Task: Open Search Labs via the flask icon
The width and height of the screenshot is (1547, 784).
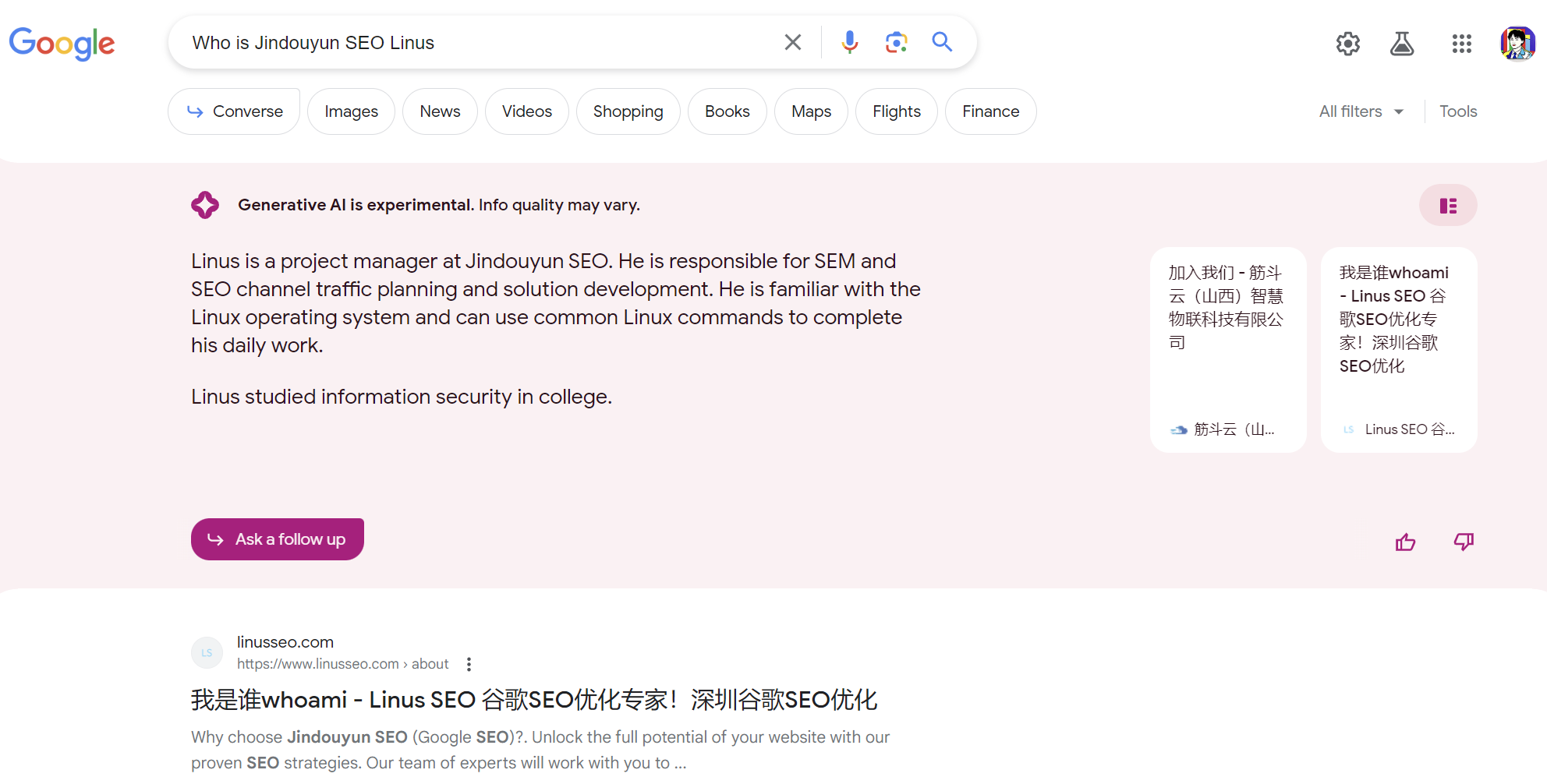Action: (1402, 44)
